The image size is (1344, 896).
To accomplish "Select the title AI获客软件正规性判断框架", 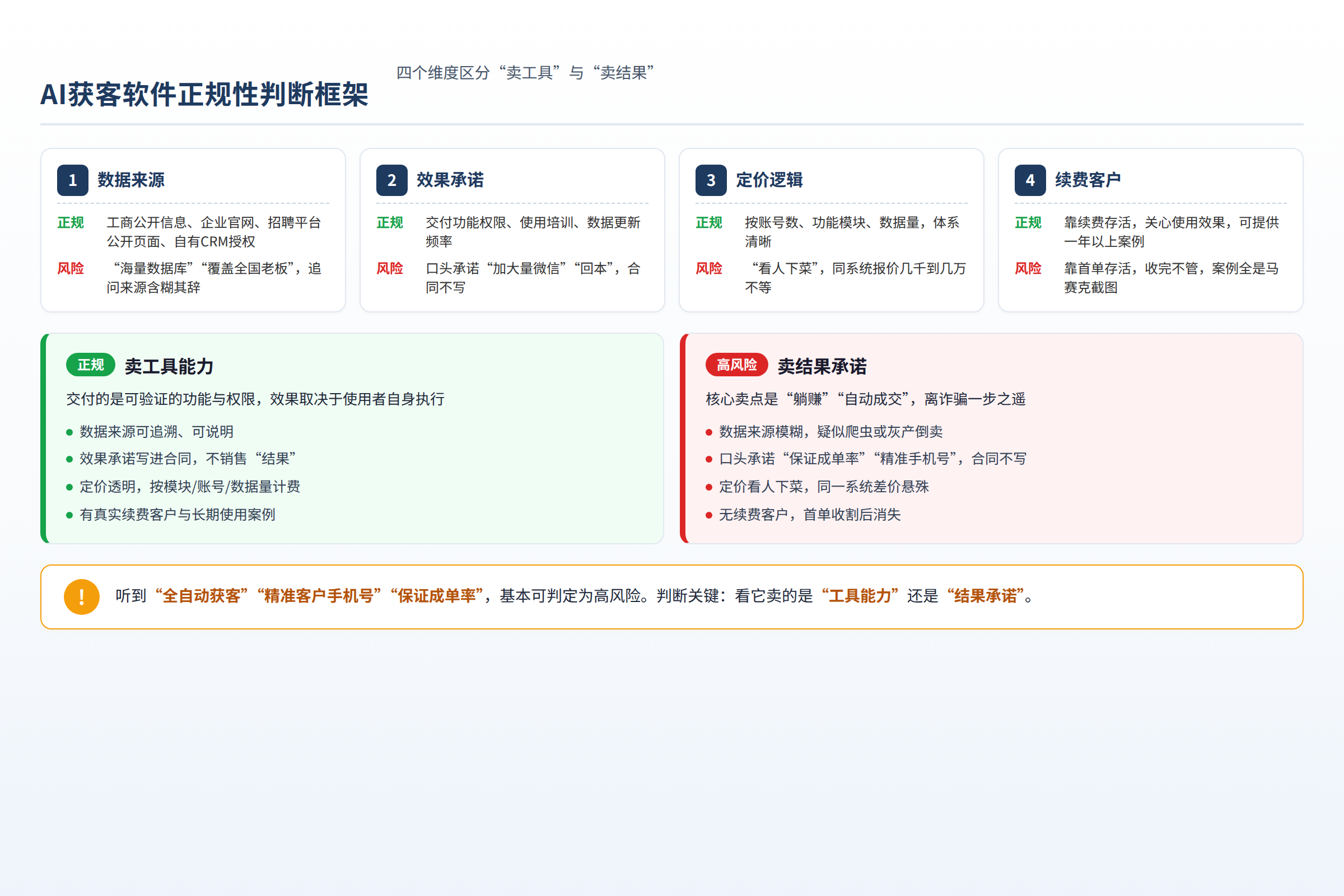I will point(204,94).
